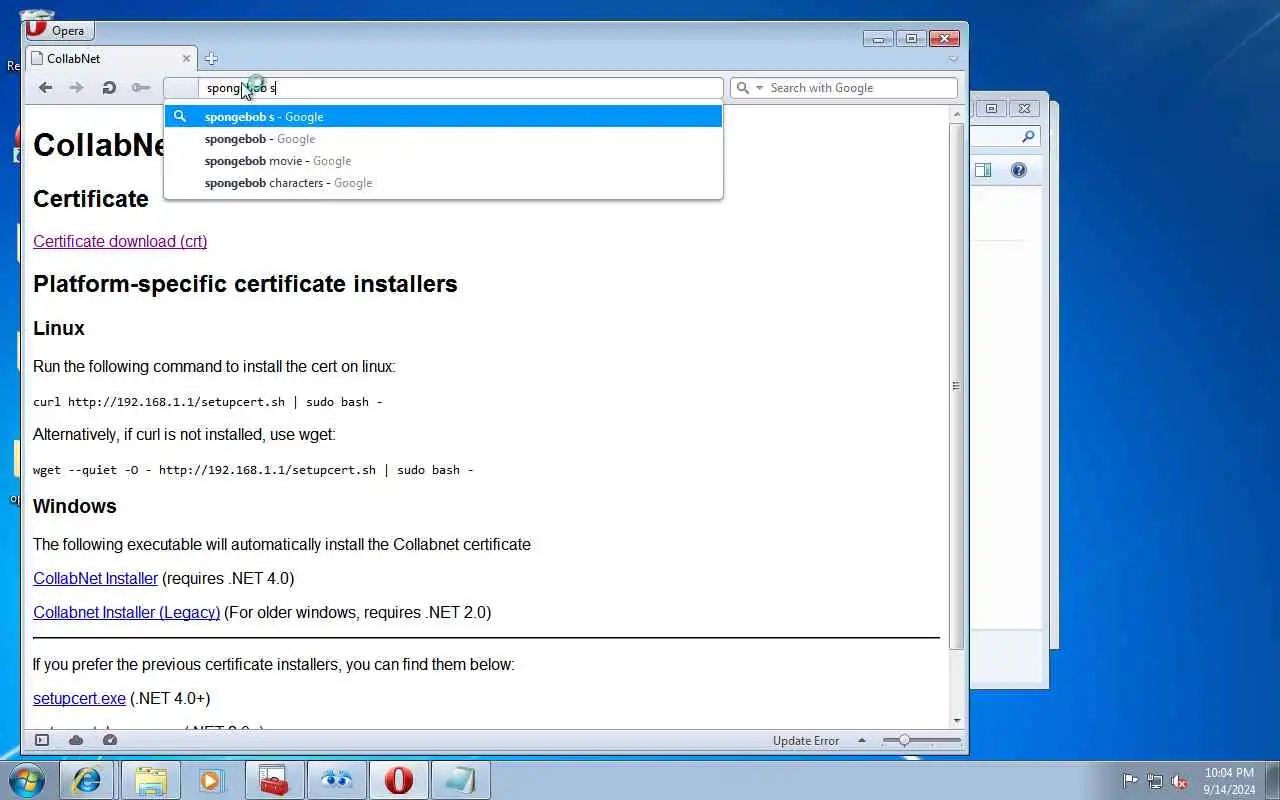Open help icon in the background window
The image size is (1280, 800).
pos(1019,170)
